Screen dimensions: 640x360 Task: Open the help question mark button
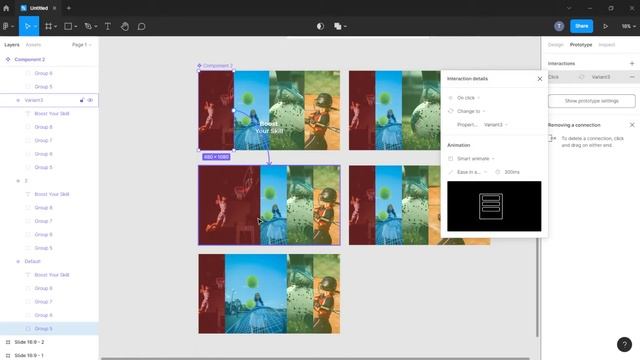tap(624, 344)
